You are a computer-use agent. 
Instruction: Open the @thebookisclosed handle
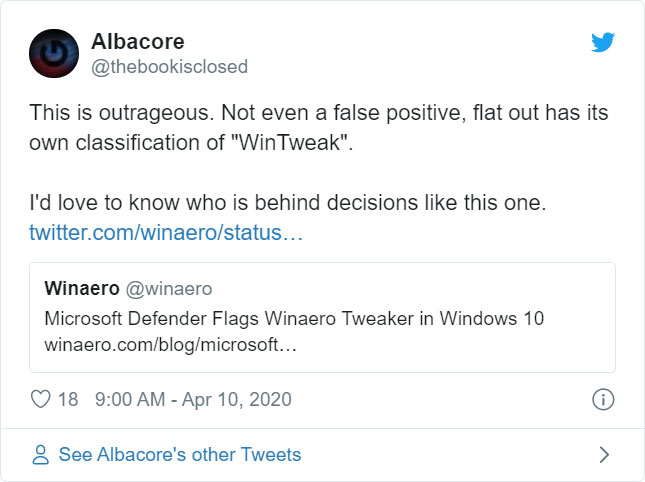(x=169, y=67)
